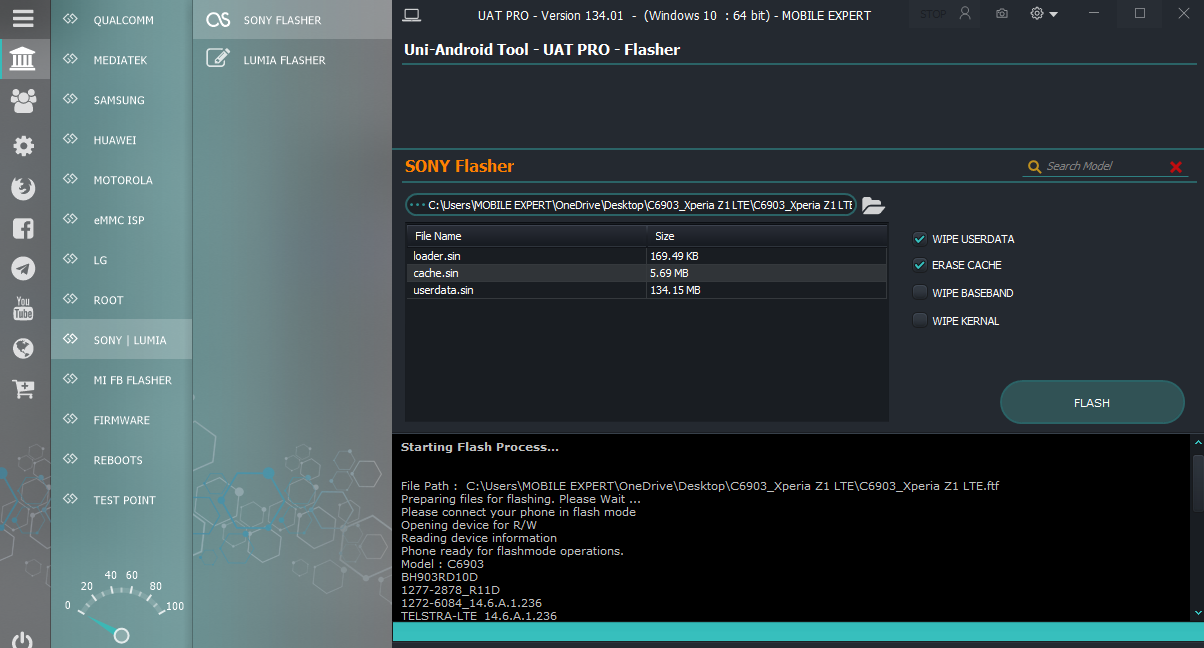Select the bank building sidebar icon
This screenshot has height=648, width=1204.
click(x=23, y=60)
